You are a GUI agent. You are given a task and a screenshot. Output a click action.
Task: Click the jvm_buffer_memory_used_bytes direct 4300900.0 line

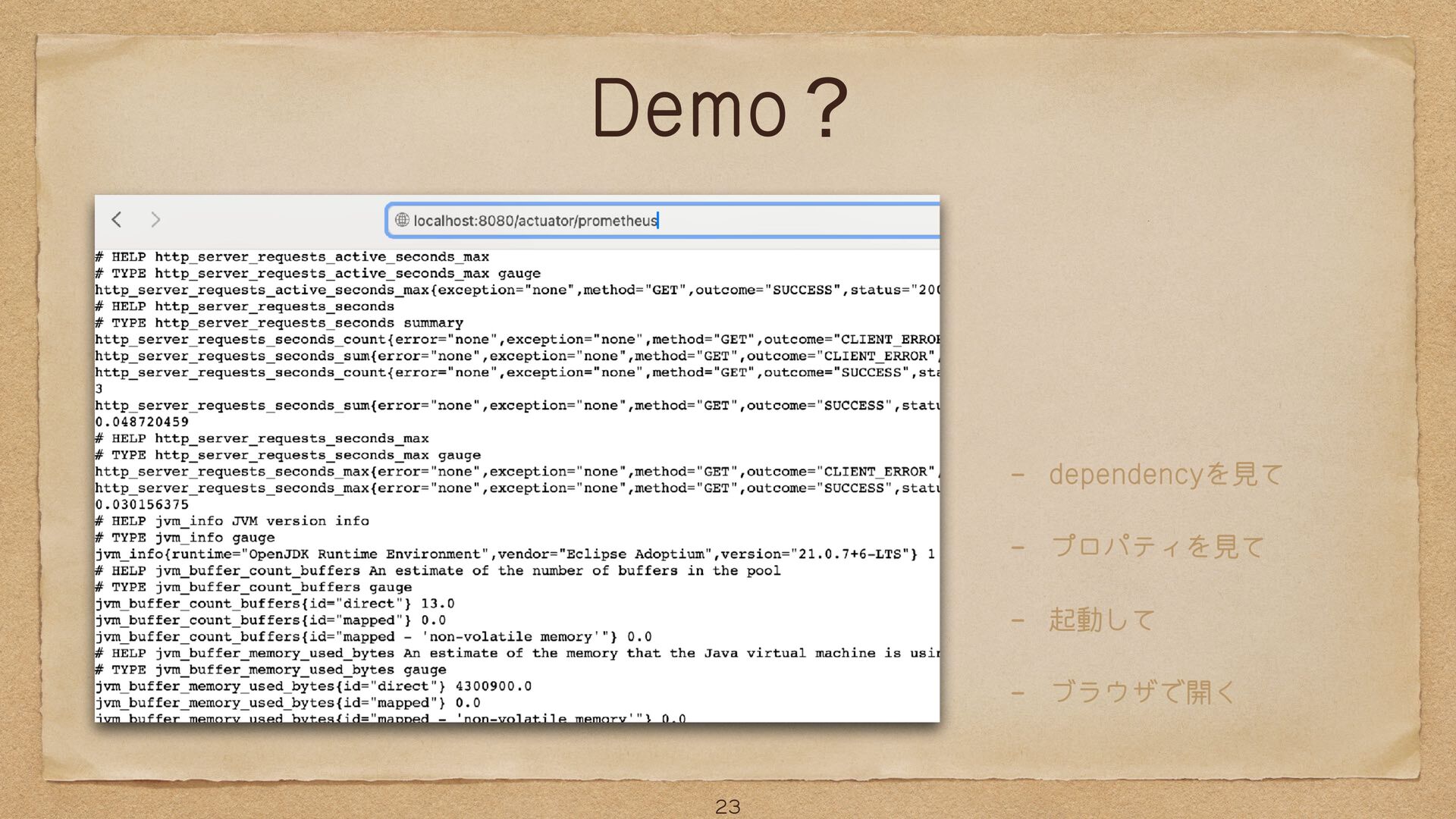pos(313,686)
